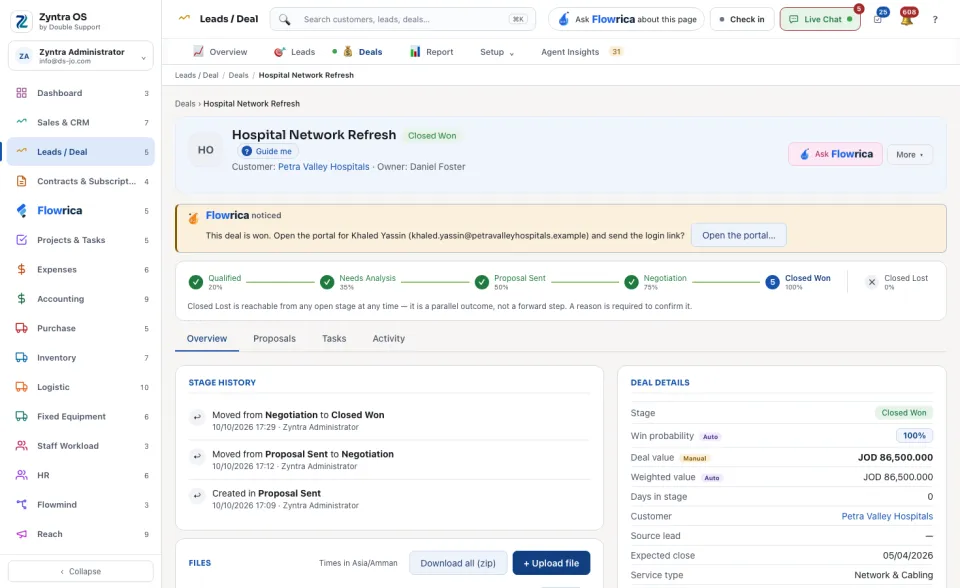Open Projects & Tasks sidebar icon
Viewport: 960px width, 588px height.
[21, 240]
